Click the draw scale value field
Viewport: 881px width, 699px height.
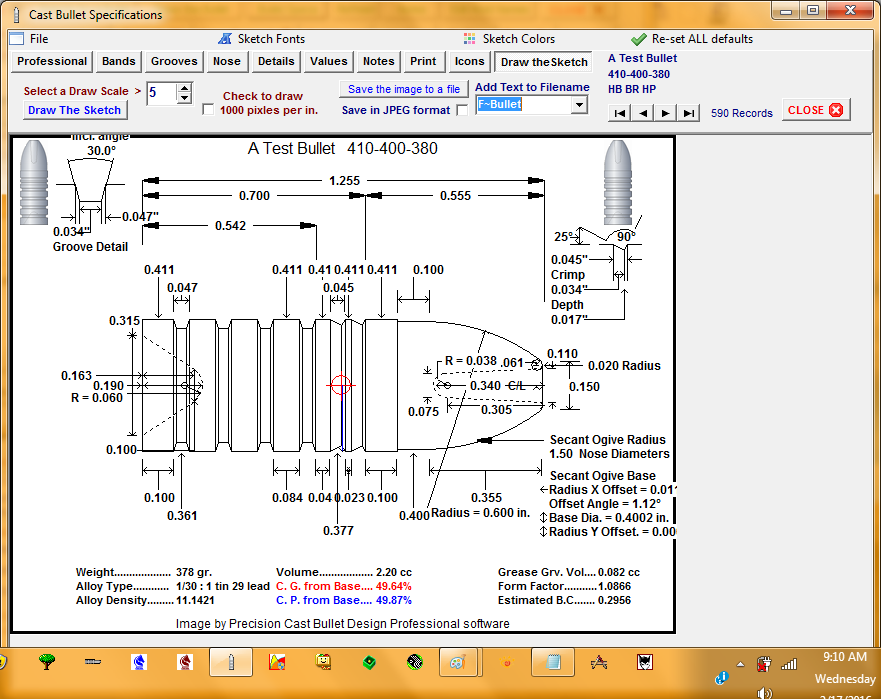pos(162,93)
